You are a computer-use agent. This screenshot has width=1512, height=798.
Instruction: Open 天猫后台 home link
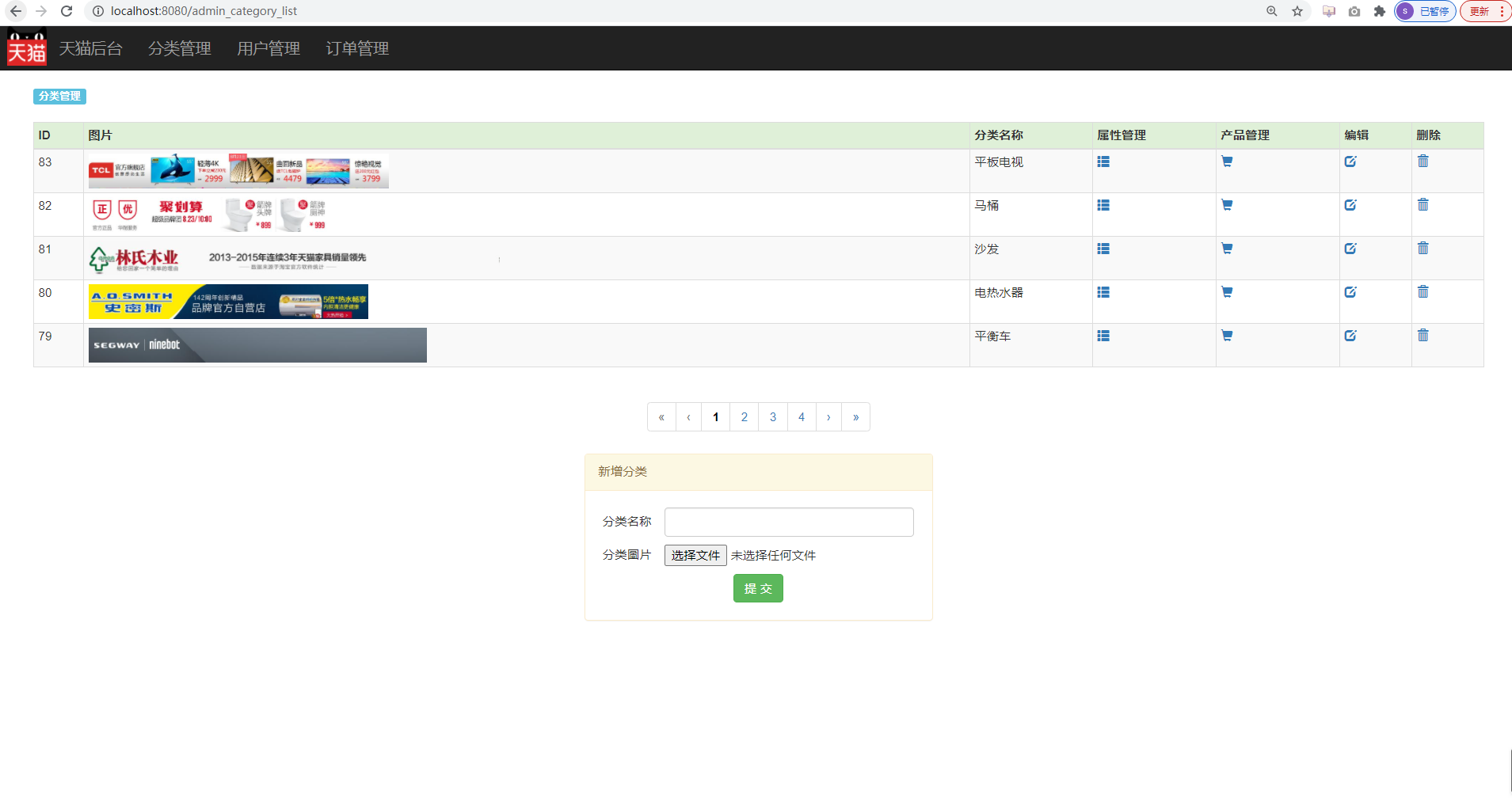coord(91,48)
